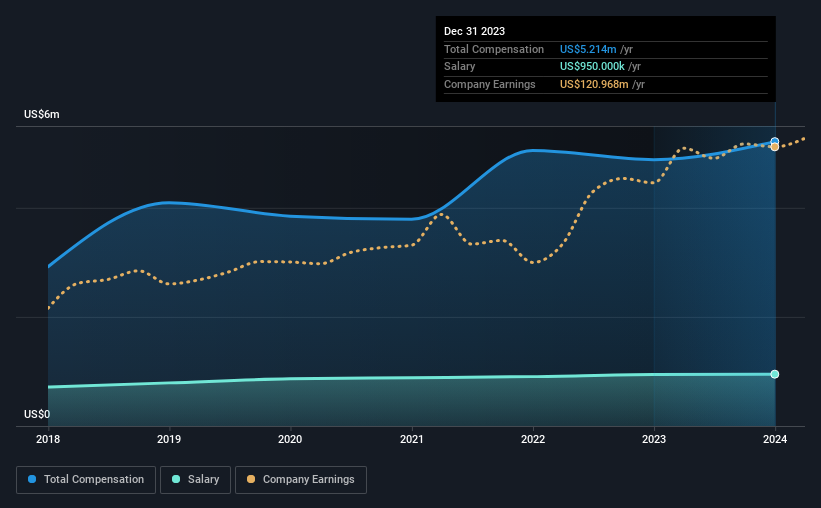This screenshot has width=821, height=508.
Task: Click the orange Company Earnings data point at 2024
Action: [x=775, y=147]
